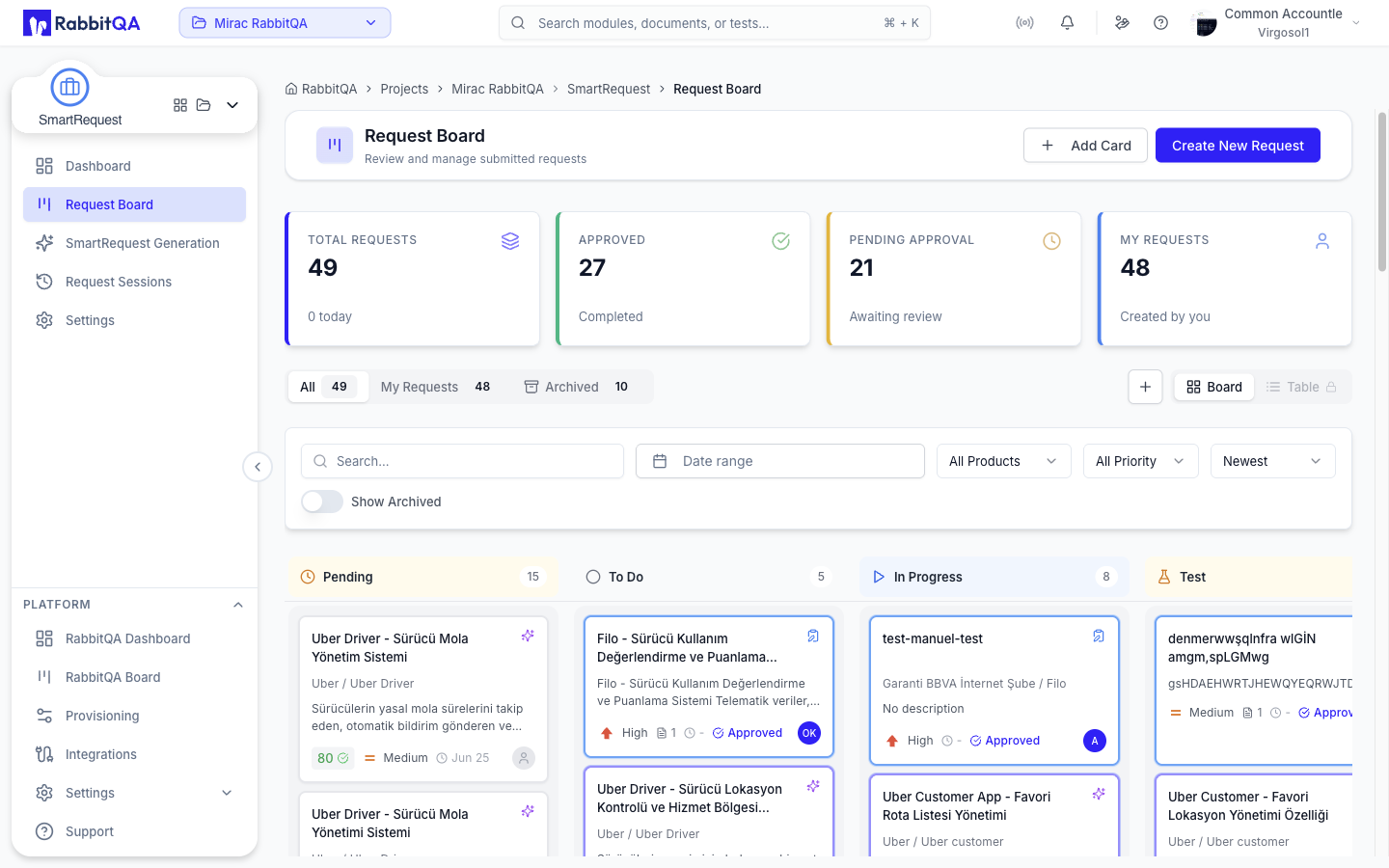Click the icon on test-manuel-test card
This screenshot has height=868, width=1389.
pos(1099,636)
